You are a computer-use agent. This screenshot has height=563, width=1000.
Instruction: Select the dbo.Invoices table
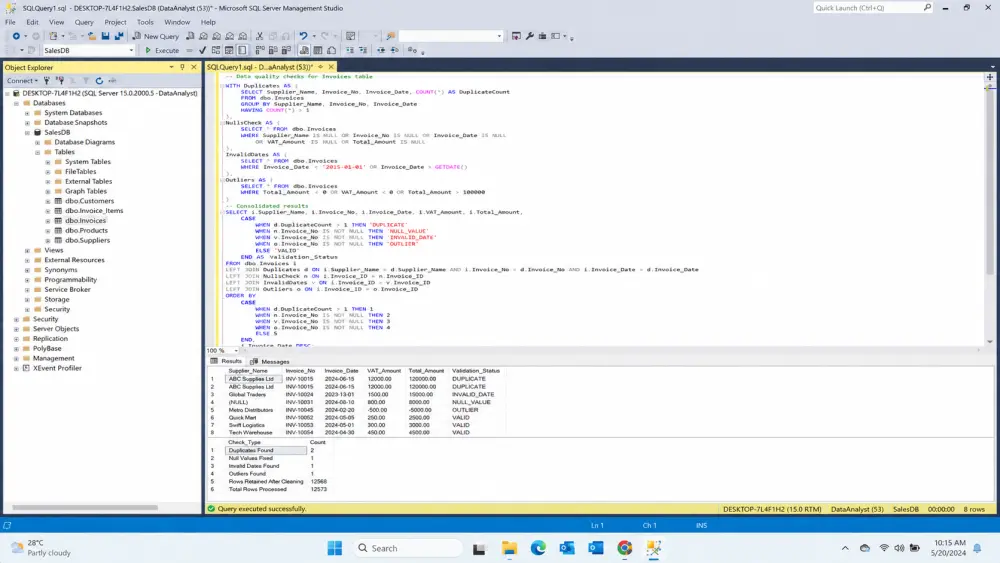tap(85, 221)
